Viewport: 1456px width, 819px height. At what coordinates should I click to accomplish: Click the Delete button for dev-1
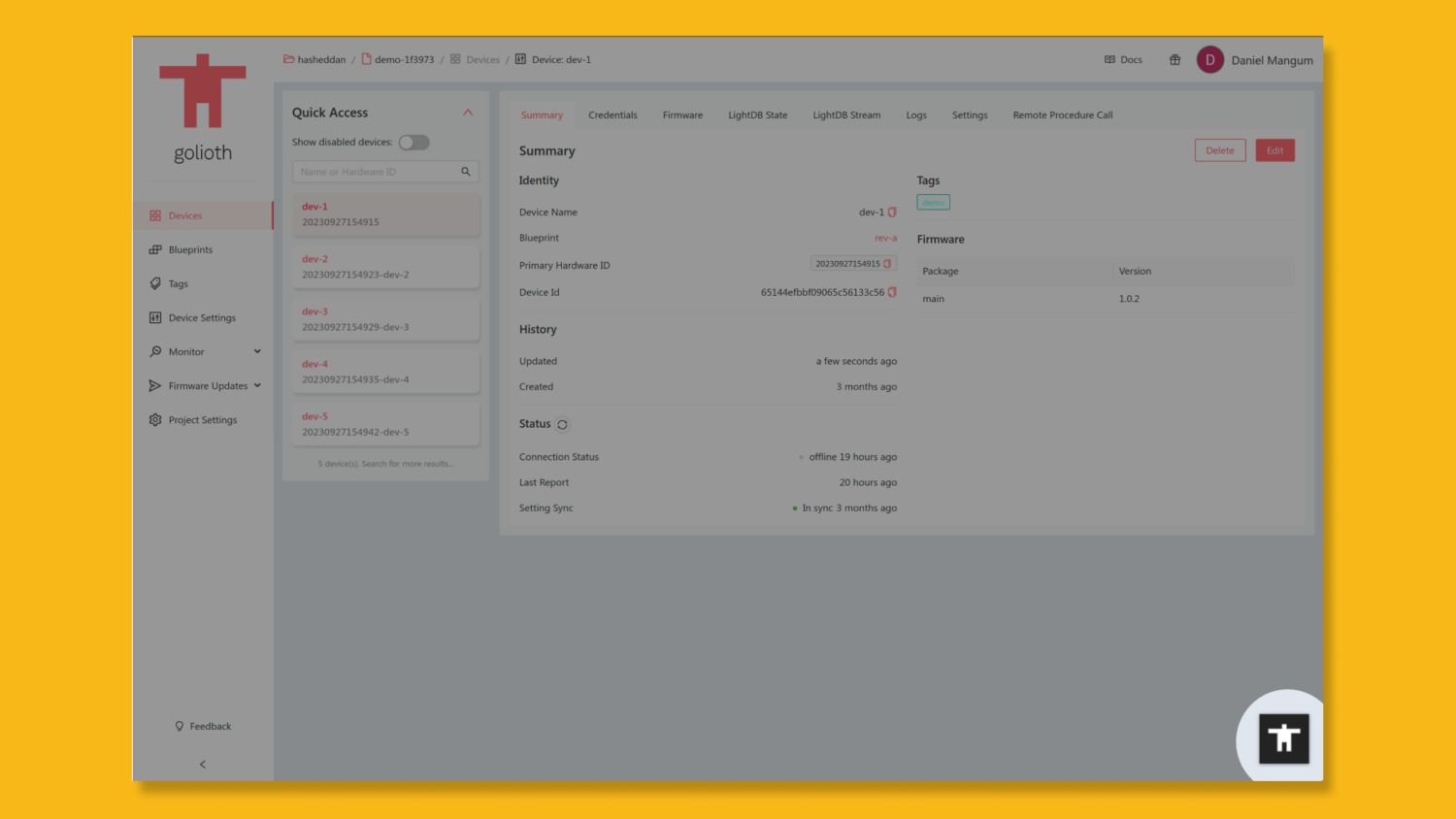coord(1219,149)
